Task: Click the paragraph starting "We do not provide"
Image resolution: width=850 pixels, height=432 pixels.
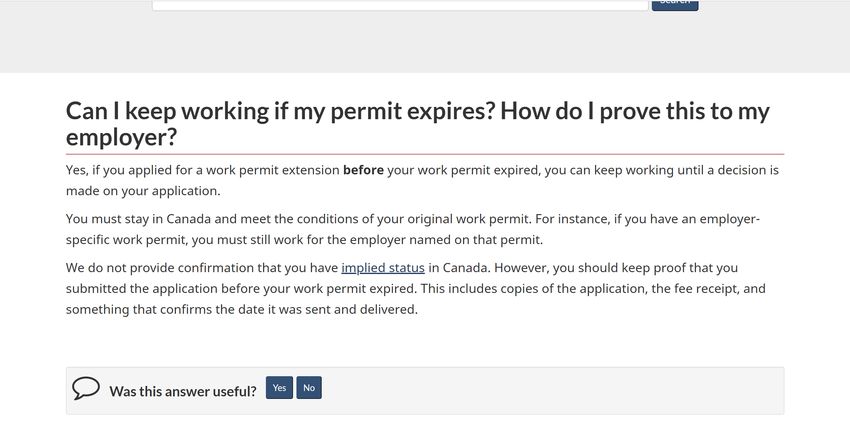Action: pos(416,288)
